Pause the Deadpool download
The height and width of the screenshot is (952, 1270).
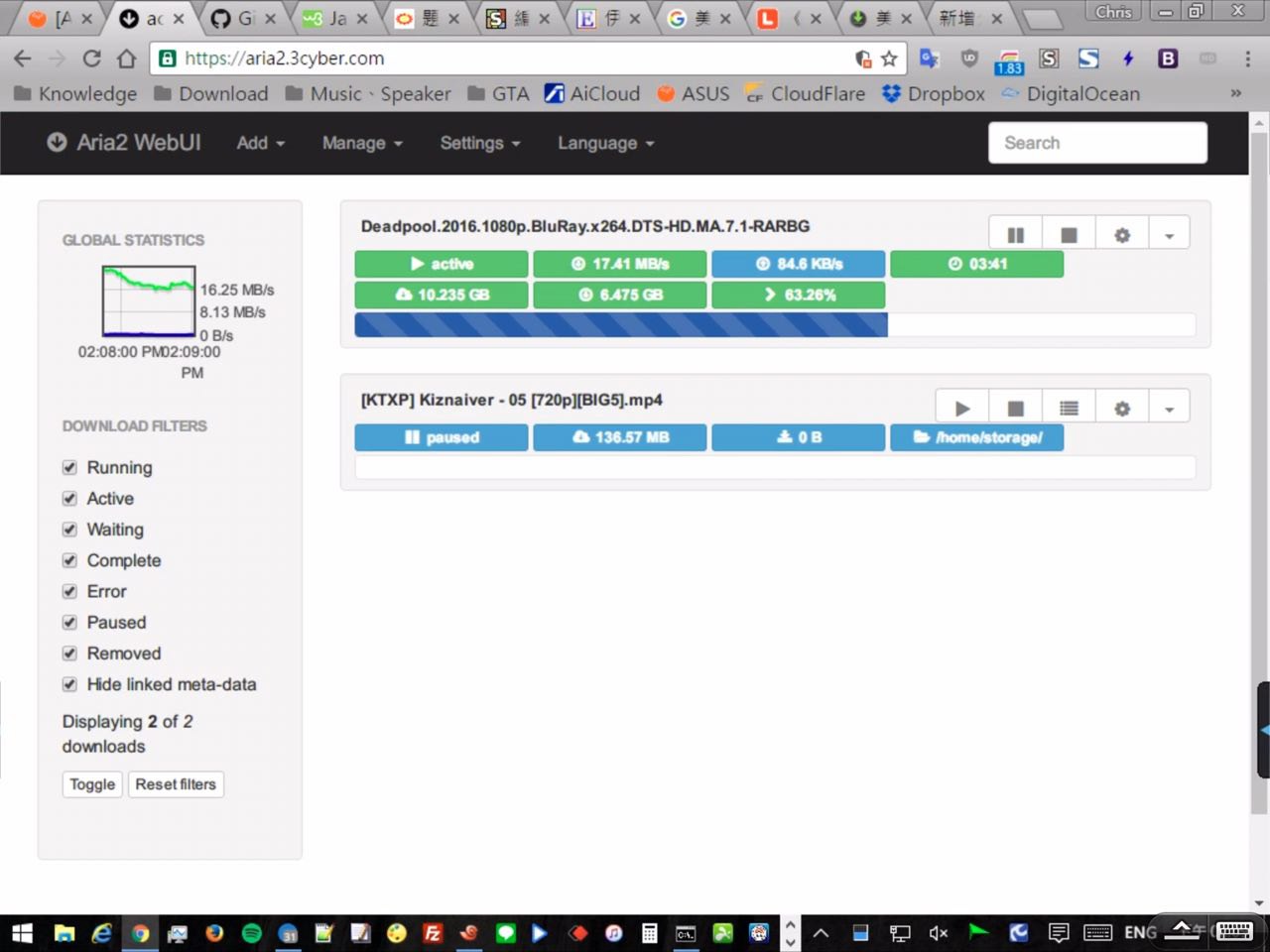[x=1016, y=235]
